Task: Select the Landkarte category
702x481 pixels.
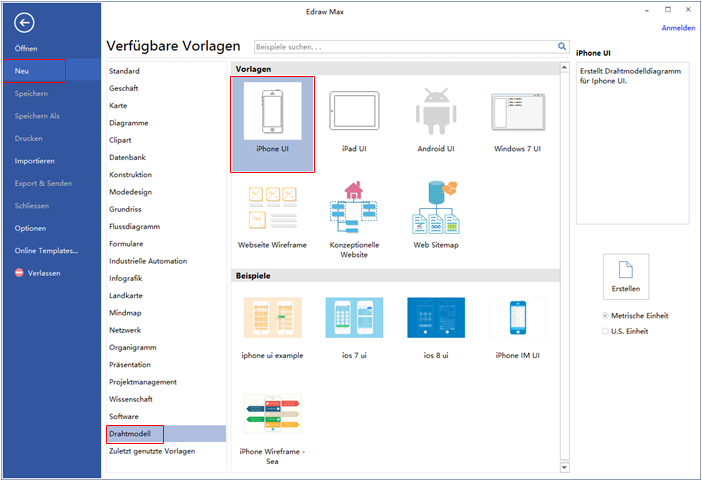Action: tap(126, 296)
